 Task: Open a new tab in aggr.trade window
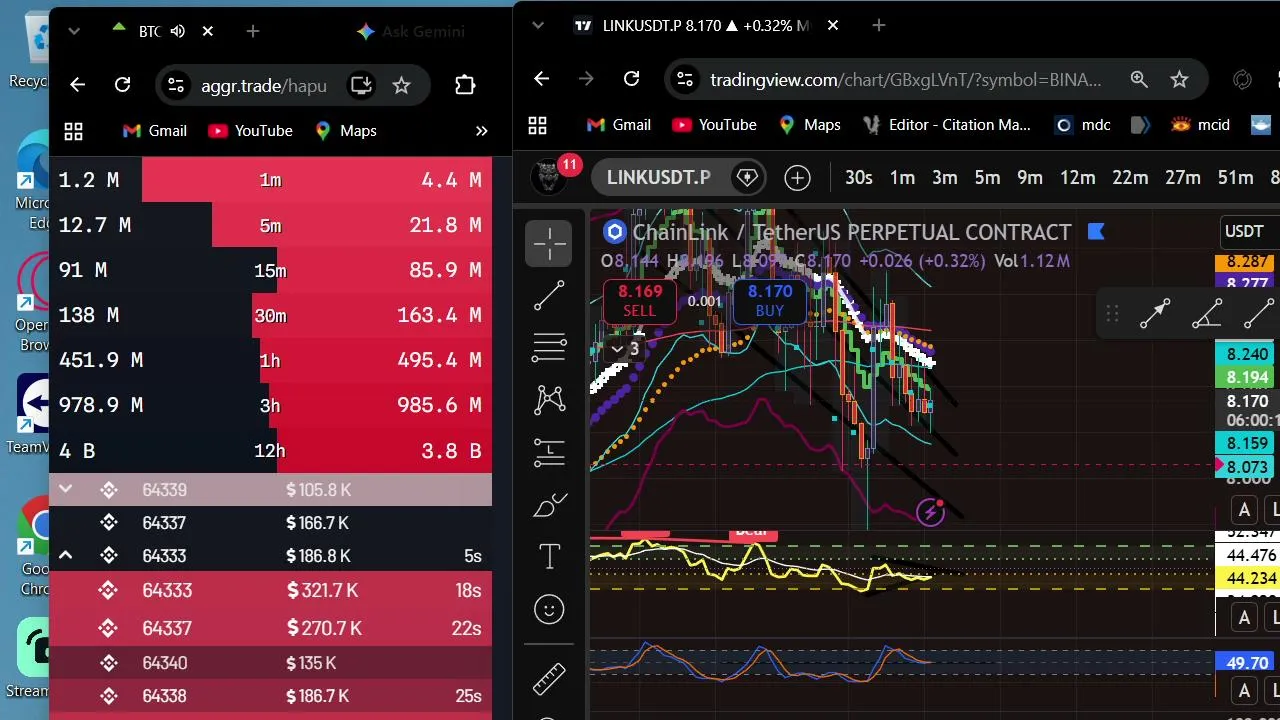pos(253,31)
